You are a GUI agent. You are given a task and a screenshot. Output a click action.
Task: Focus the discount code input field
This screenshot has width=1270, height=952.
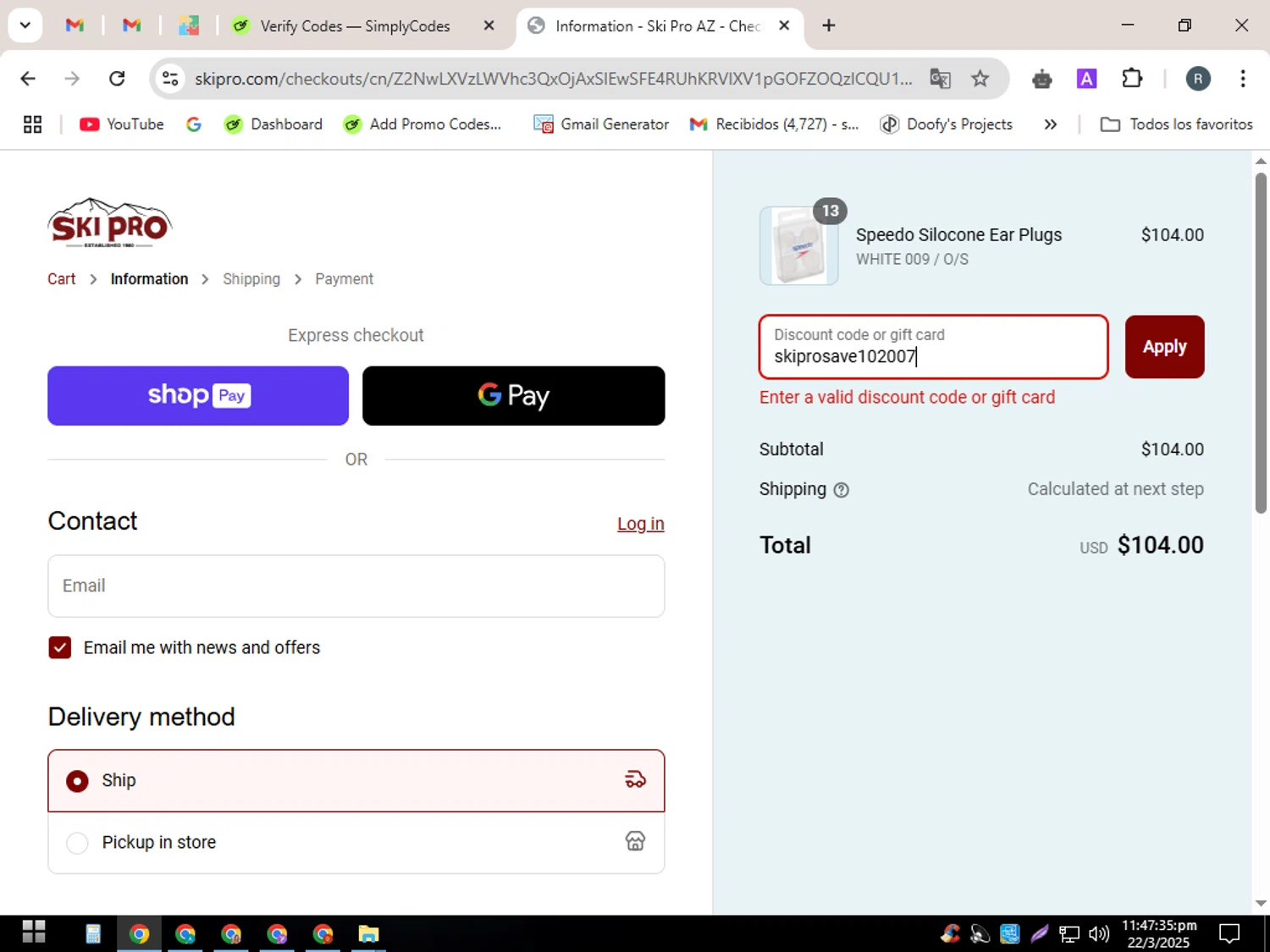tap(934, 347)
